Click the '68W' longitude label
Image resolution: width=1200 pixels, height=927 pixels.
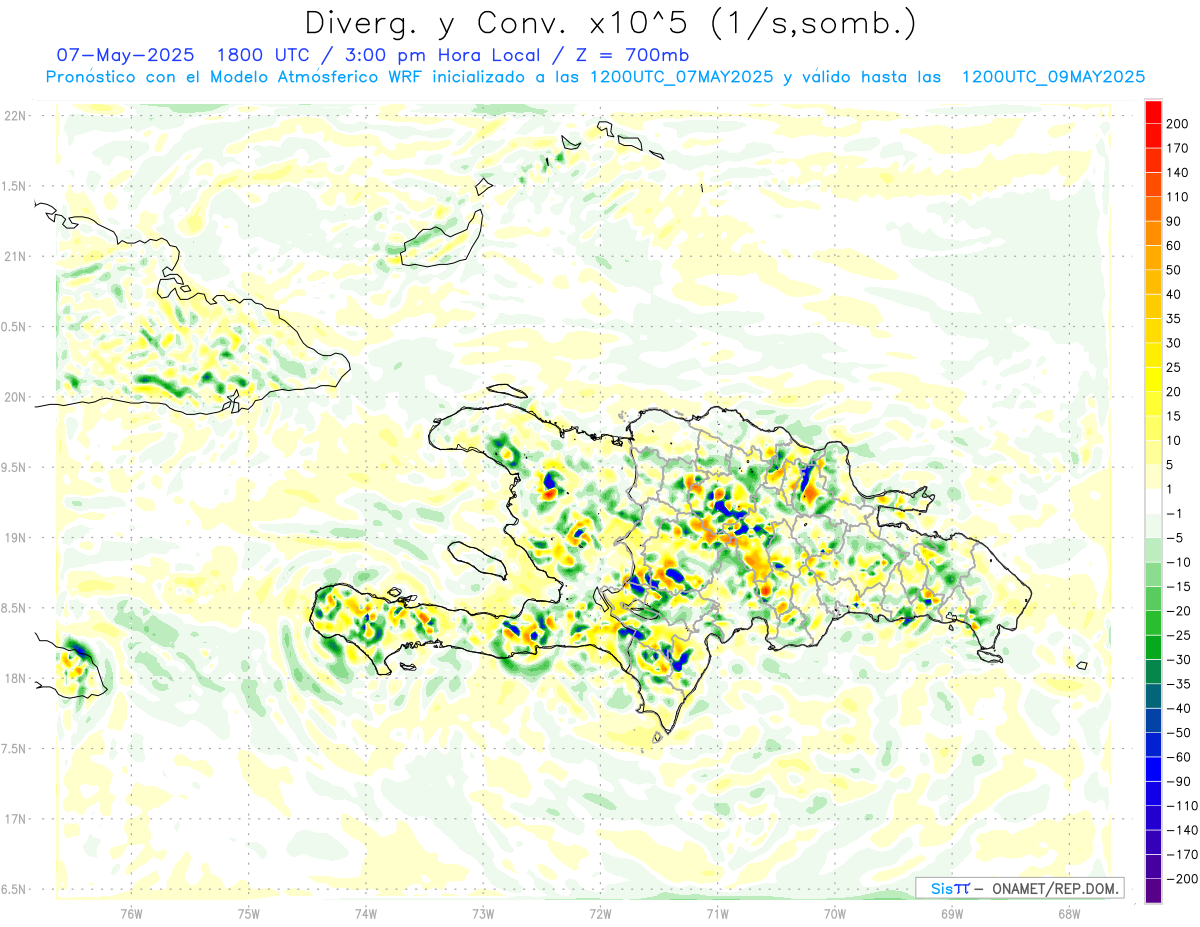[1069, 913]
